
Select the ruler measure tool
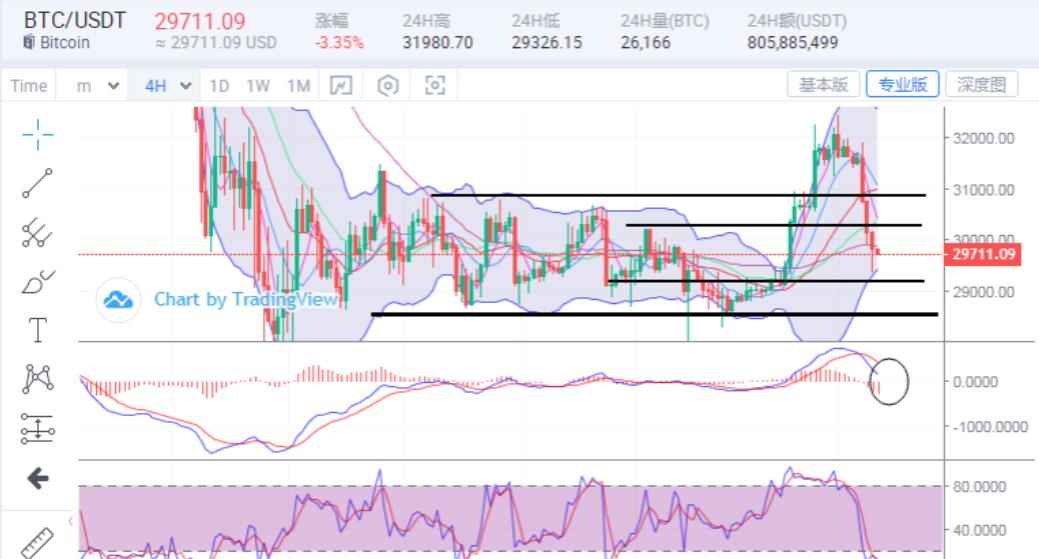click(37, 540)
